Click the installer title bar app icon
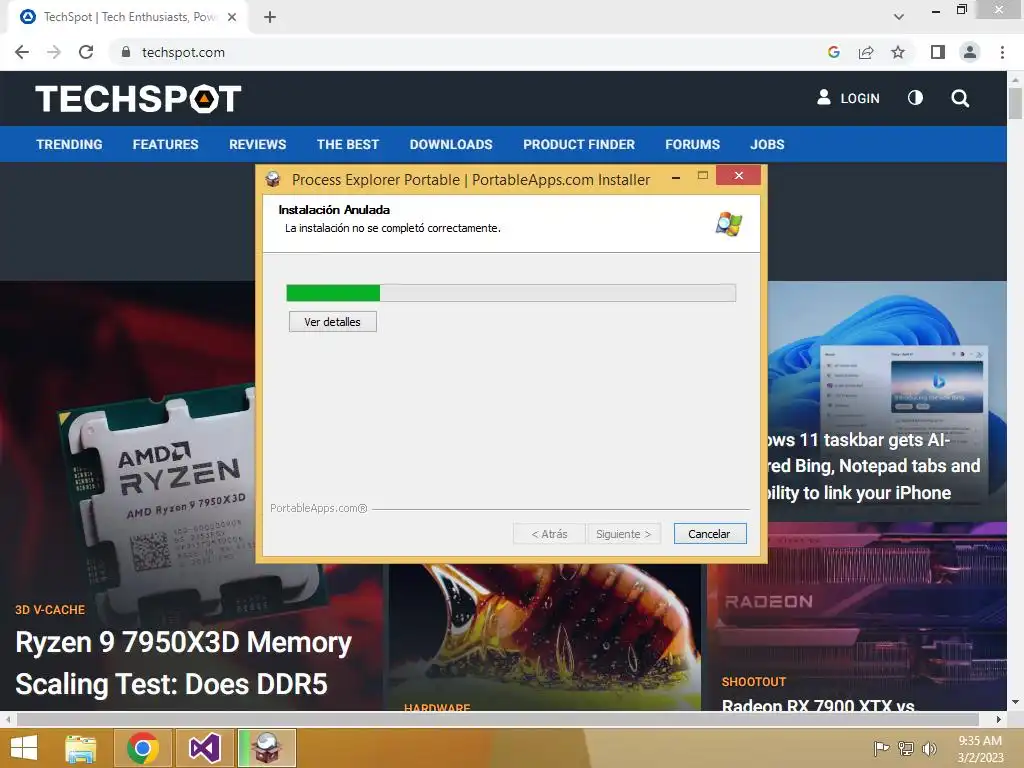Image resolution: width=1024 pixels, height=768 pixels. (x=274, y=179)
